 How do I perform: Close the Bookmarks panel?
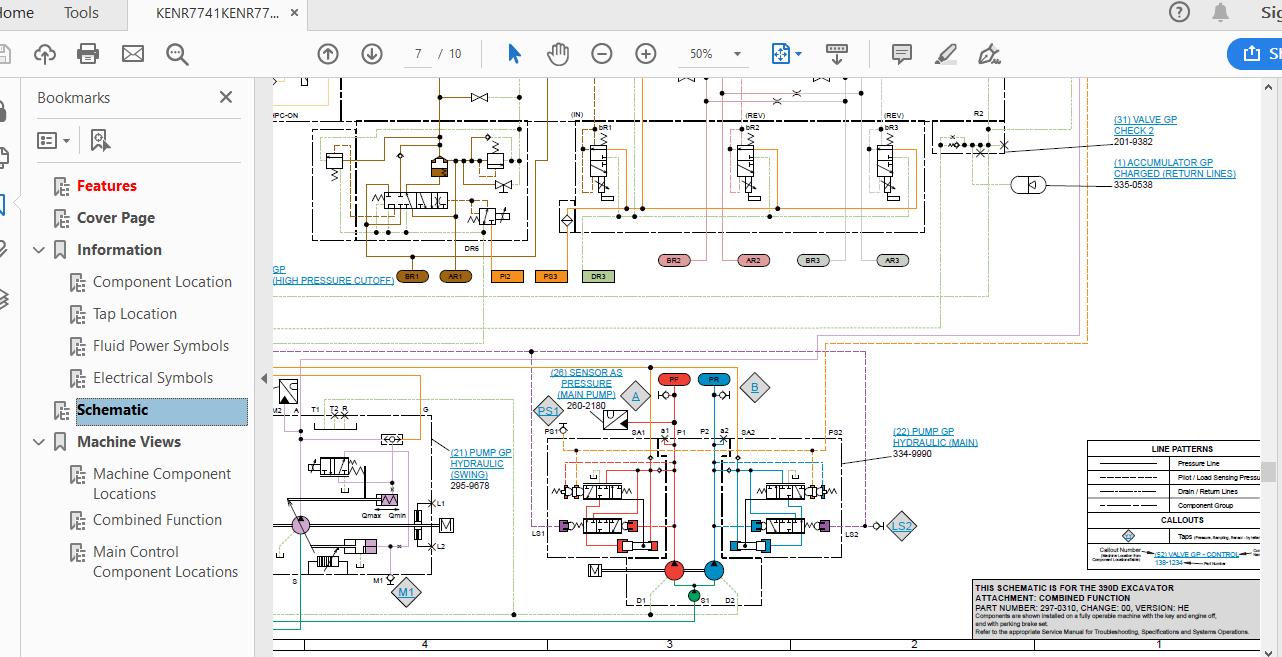click(226, 97)
